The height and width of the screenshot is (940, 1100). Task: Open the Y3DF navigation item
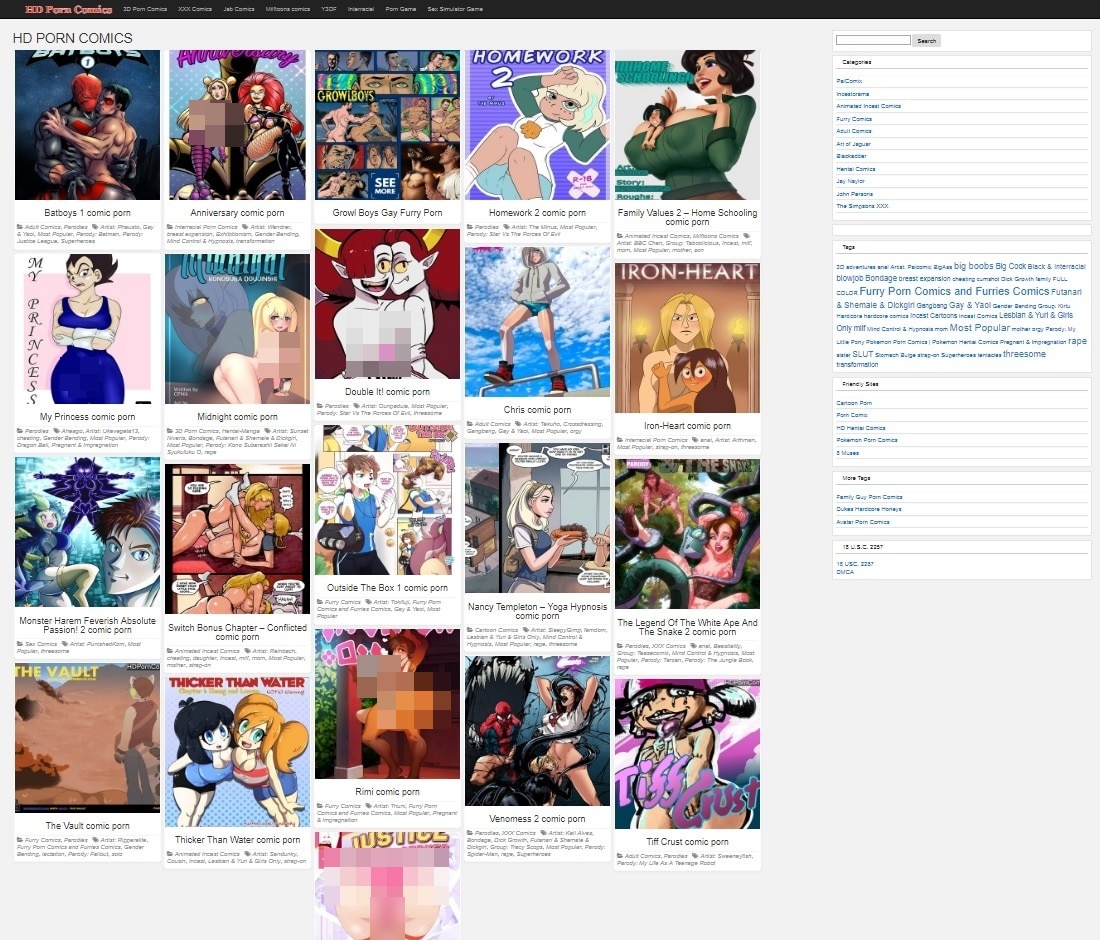(329, 9)
